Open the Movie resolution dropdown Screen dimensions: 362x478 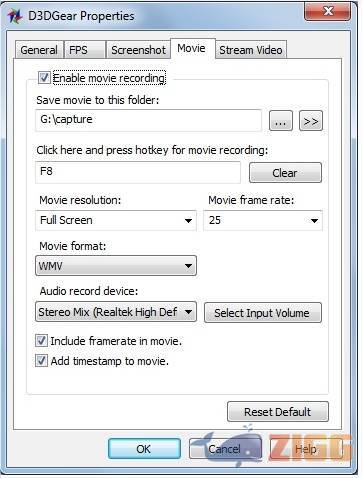pyautogui.click(x=116, y=220)
